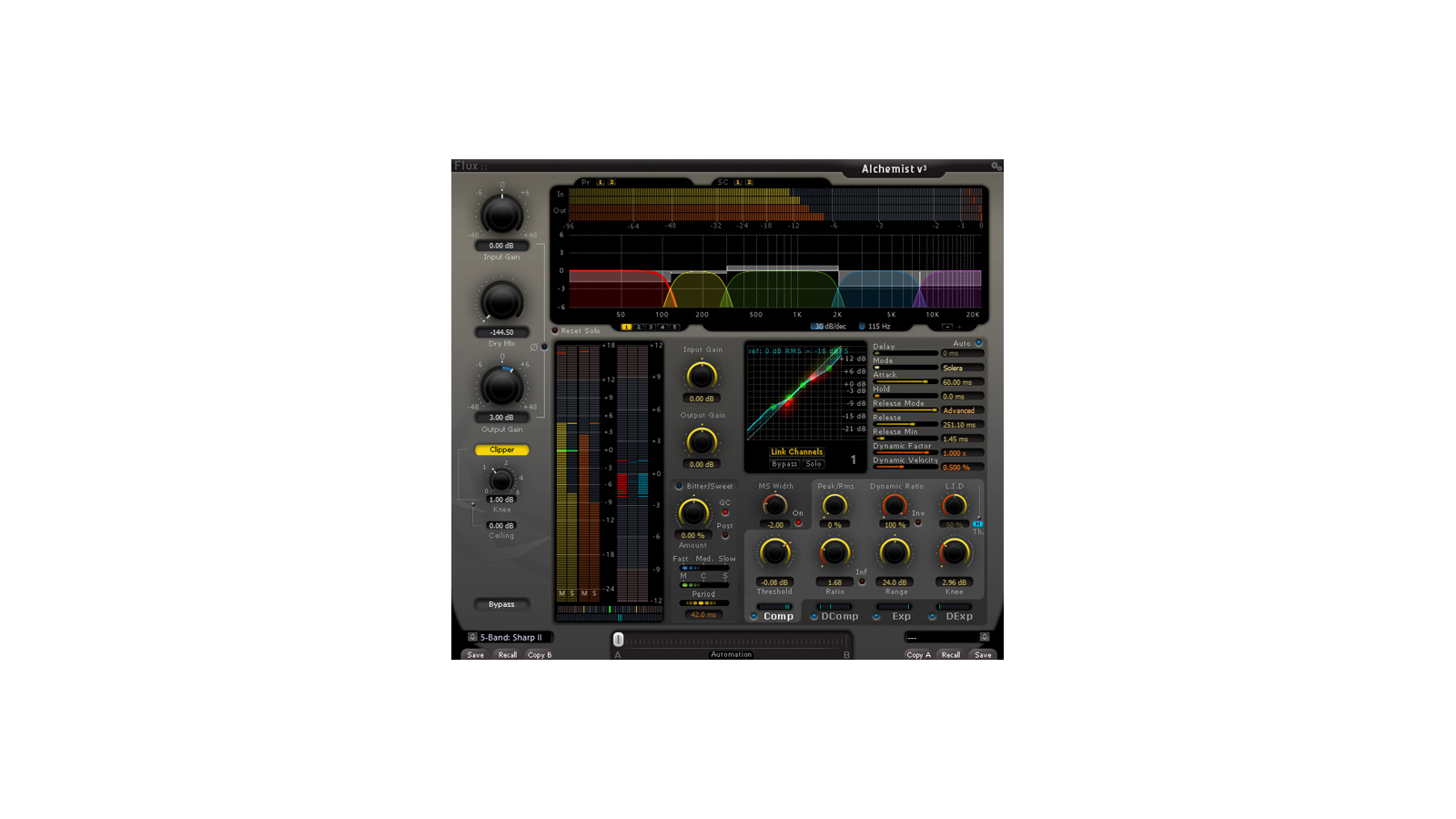Select Pr channel 2 indicator
The width and height of the screenshot is (1456, 819).
pyautogui.click(x=612, y=182)
